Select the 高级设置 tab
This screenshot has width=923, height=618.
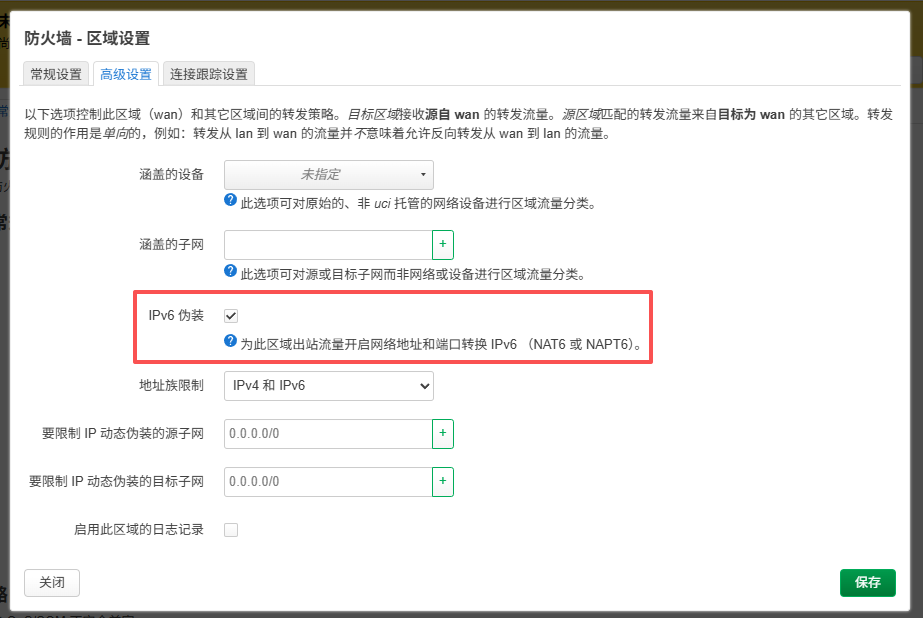coord(126,74)
